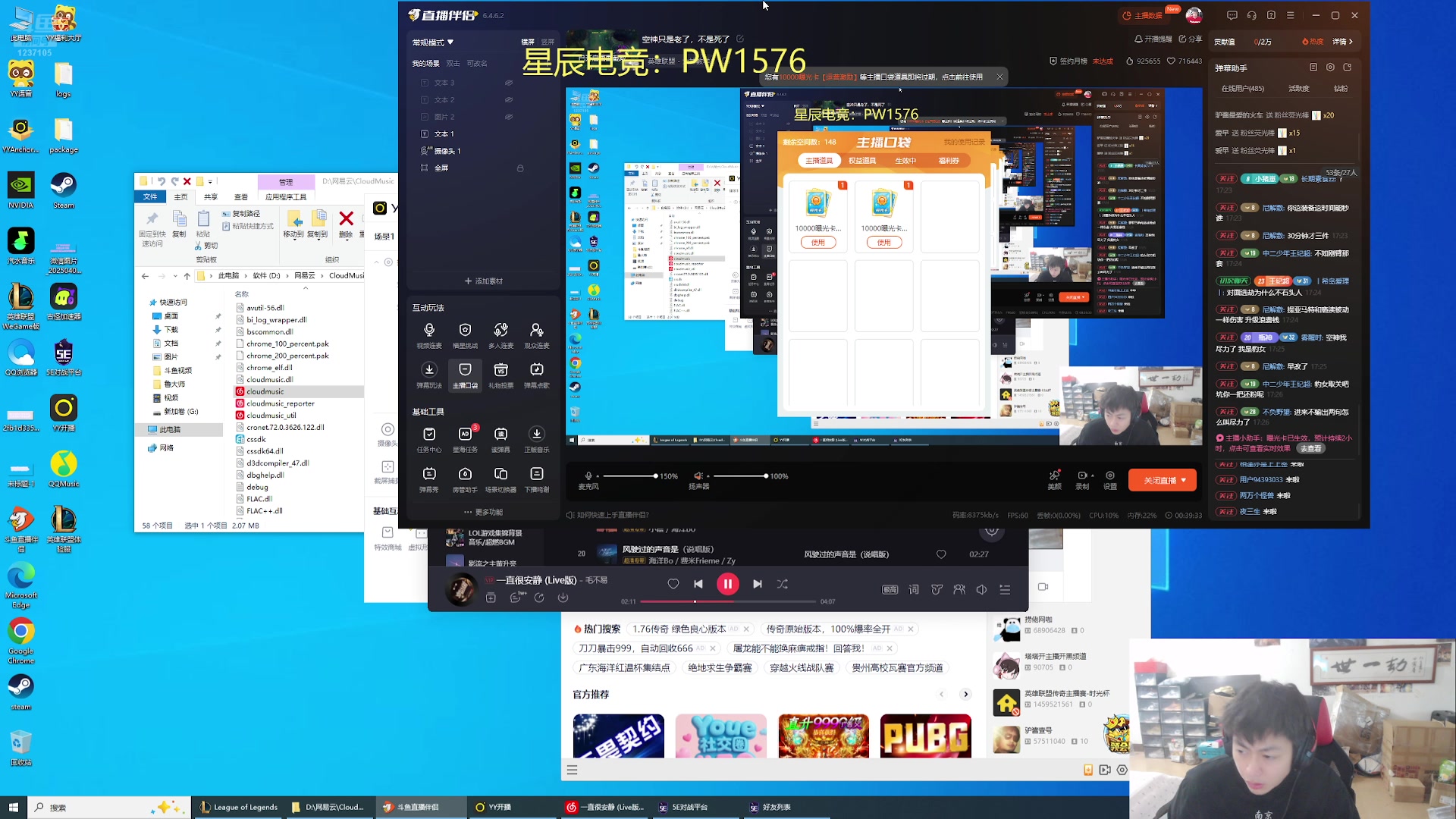
Task: Open 多人连麦 multi-person mic tool
Action: (500, 335)
